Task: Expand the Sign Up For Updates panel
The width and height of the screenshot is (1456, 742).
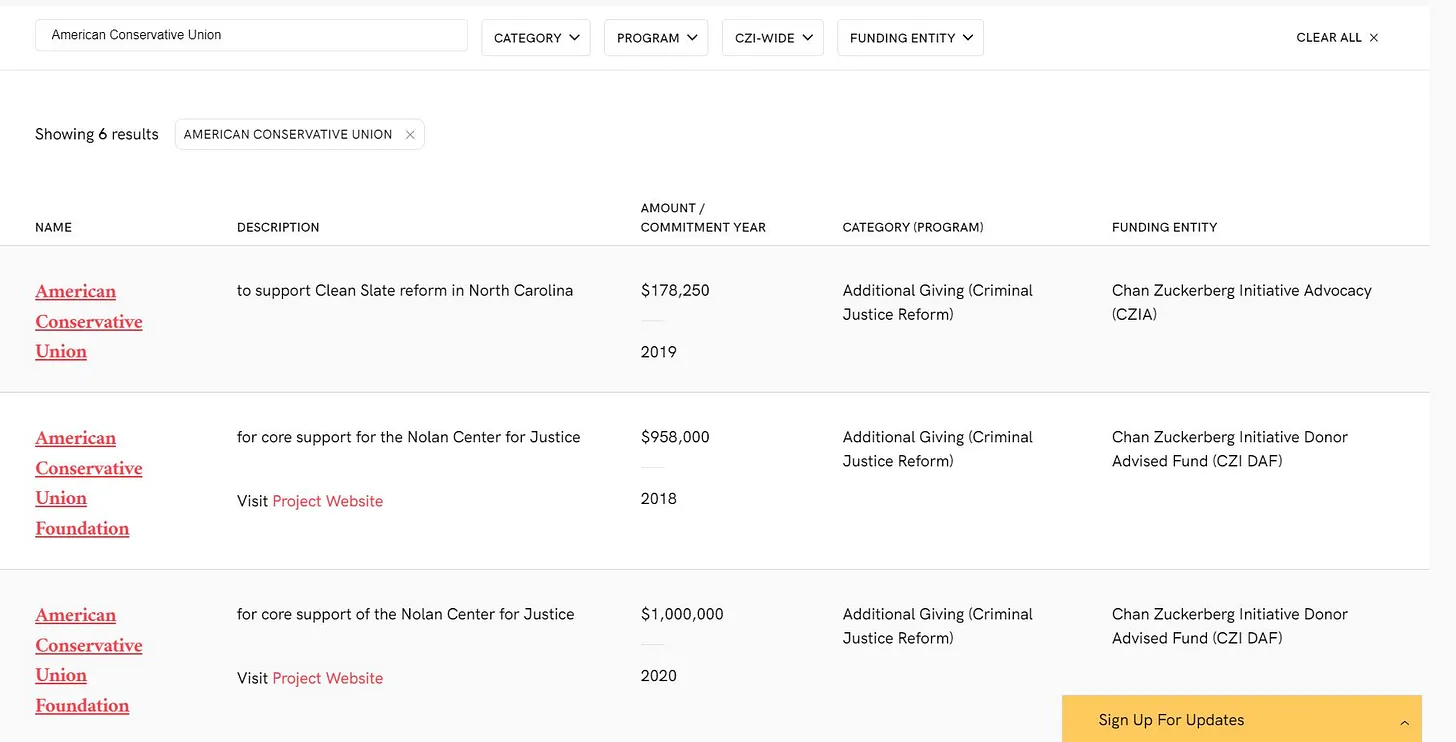Action: click(x=1241, y=720)
